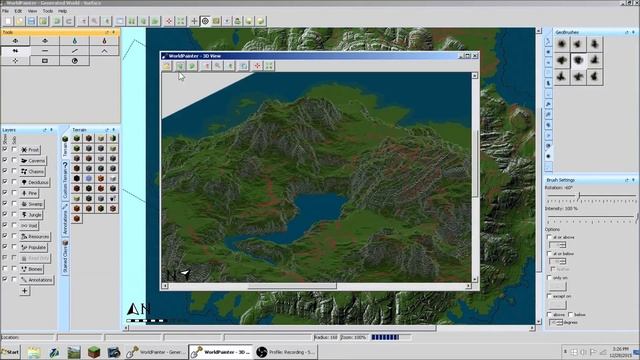The width and height of the screenshot is (640, 360).
Task: Enable the 'except on' option checkbox
Action: tap(549, 296)
